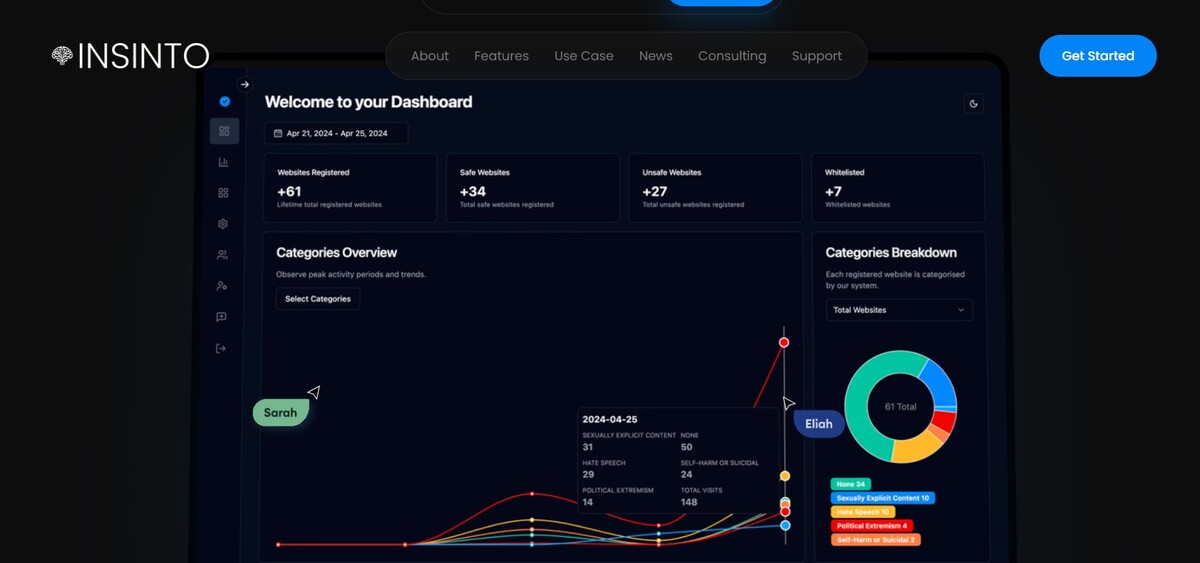Click the INSINTO brain logo
The height and width of the screenshot is (563, 1200).
point(63,56)
